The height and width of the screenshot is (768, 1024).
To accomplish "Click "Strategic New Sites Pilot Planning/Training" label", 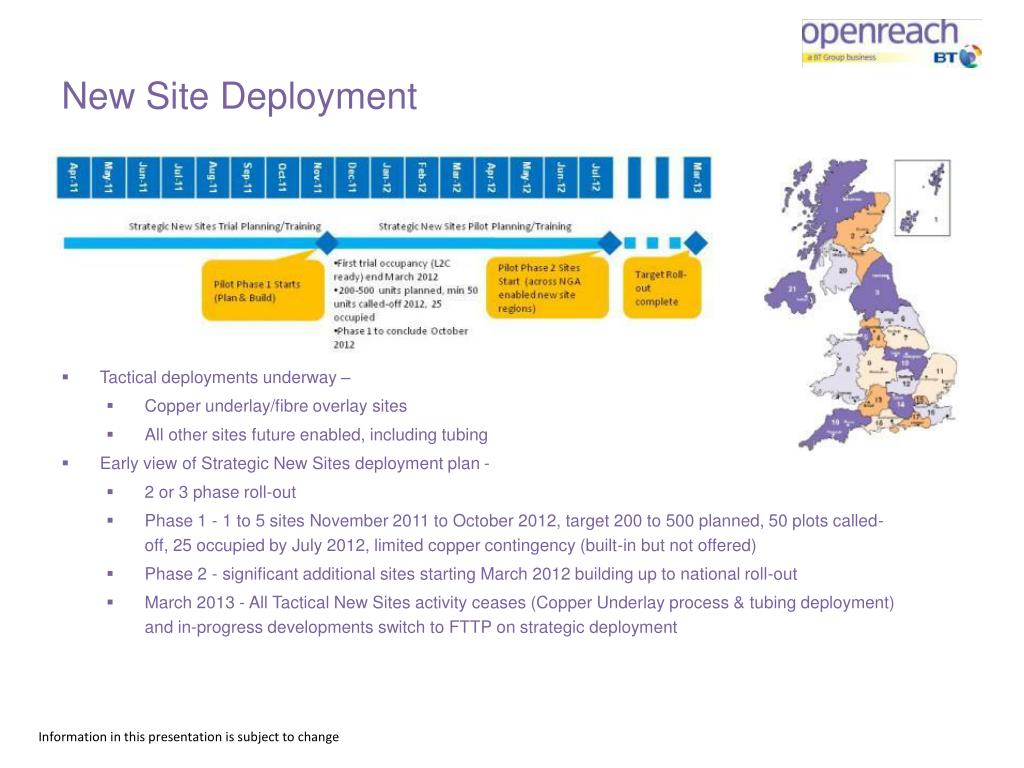I will pos(475,227).
